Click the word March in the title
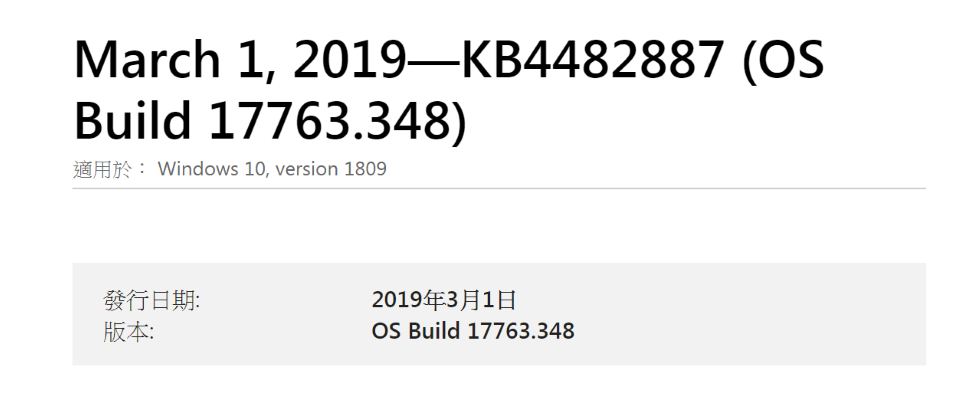 pyautogui.click(x=147, y=60)
